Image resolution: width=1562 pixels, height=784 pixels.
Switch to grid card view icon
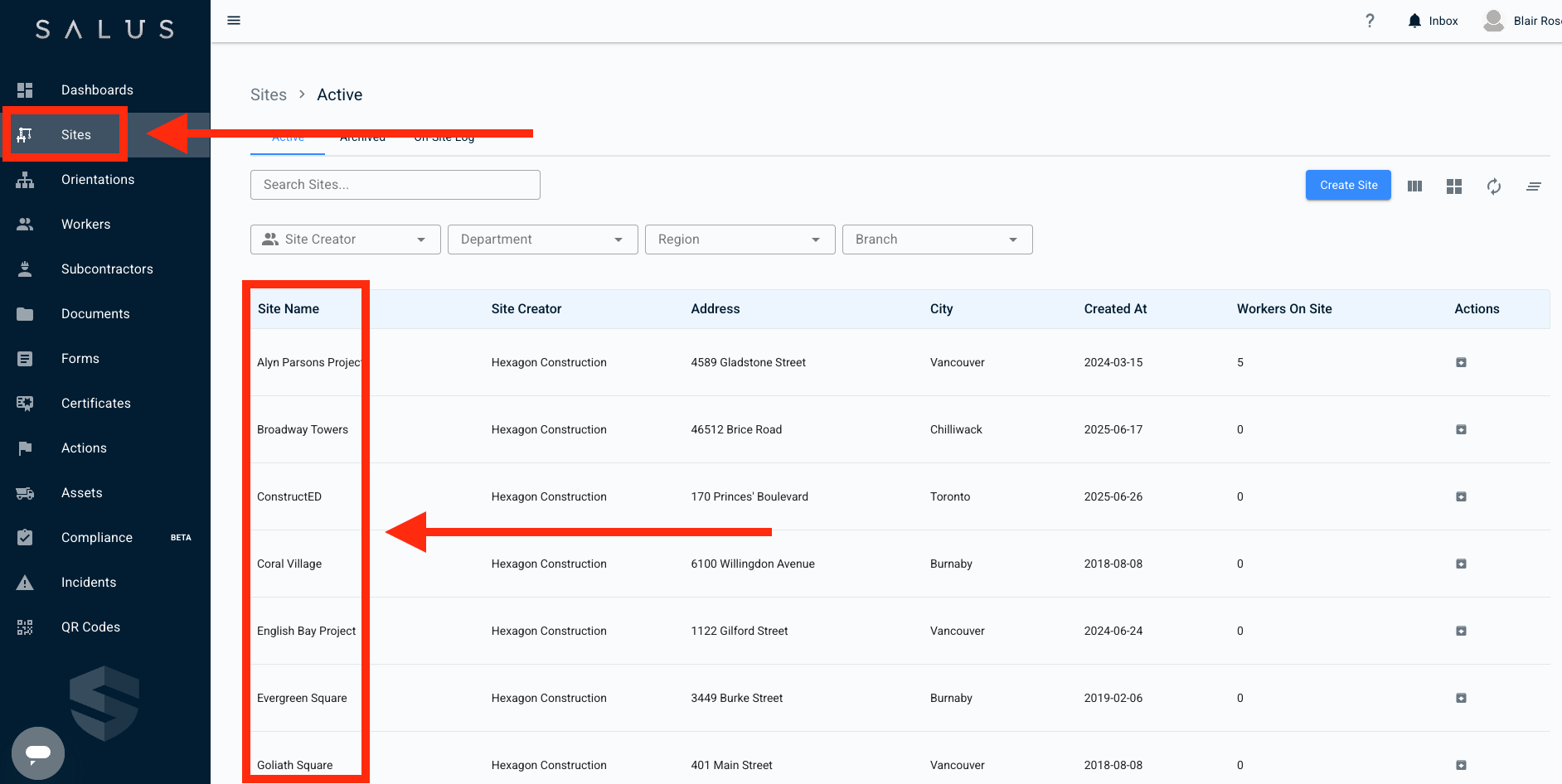1453,186
